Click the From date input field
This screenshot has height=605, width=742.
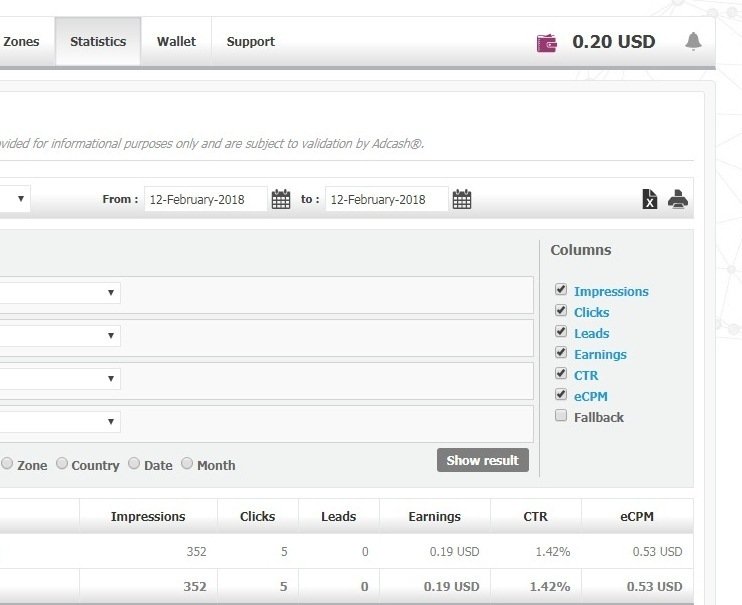(206, 199)
